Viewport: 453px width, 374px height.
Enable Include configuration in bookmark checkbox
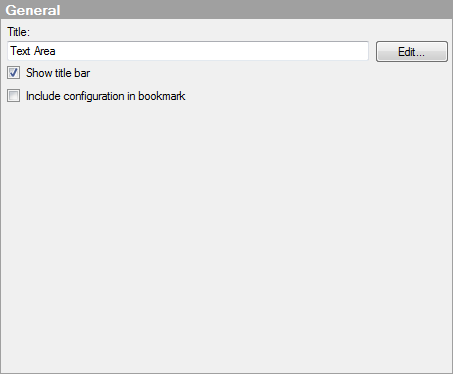[x=13, y=96]
